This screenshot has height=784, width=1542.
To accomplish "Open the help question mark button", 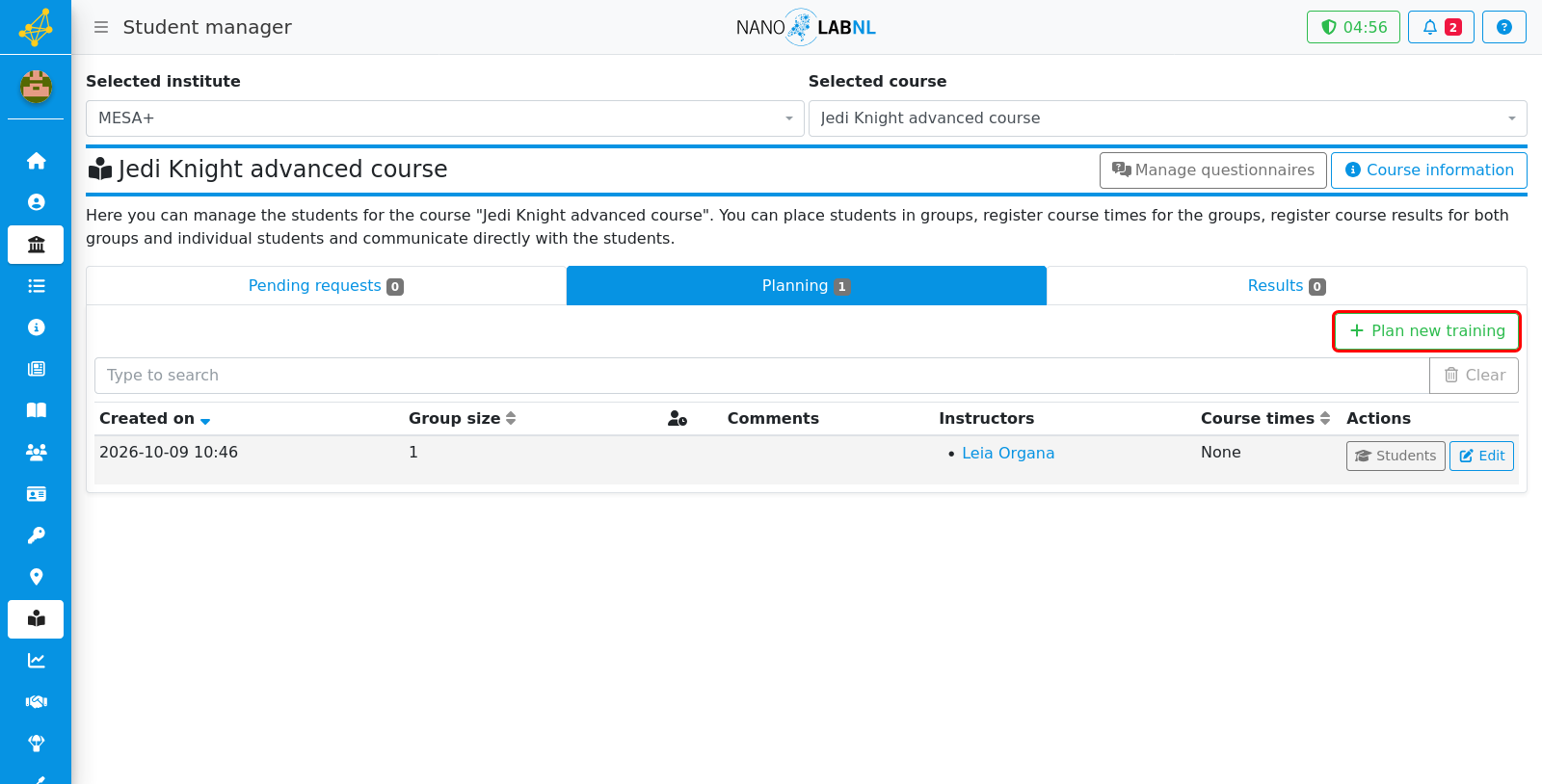I will [1503, 27].
